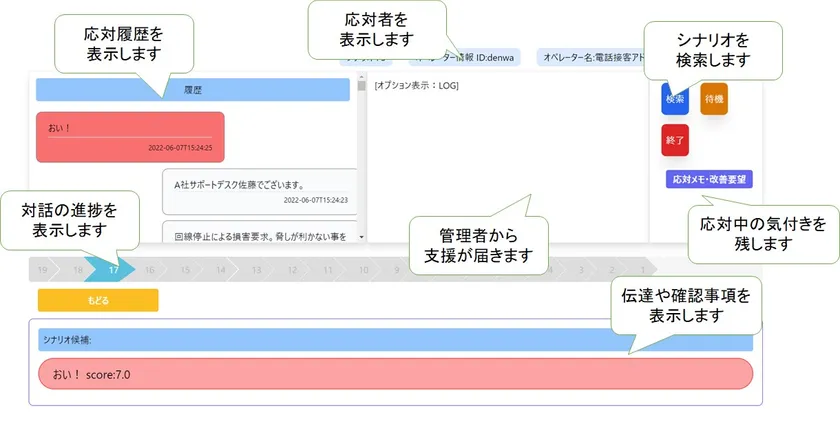Select progress step 1
The width and height of the screenshot is (840, 443).
point(642,270)
